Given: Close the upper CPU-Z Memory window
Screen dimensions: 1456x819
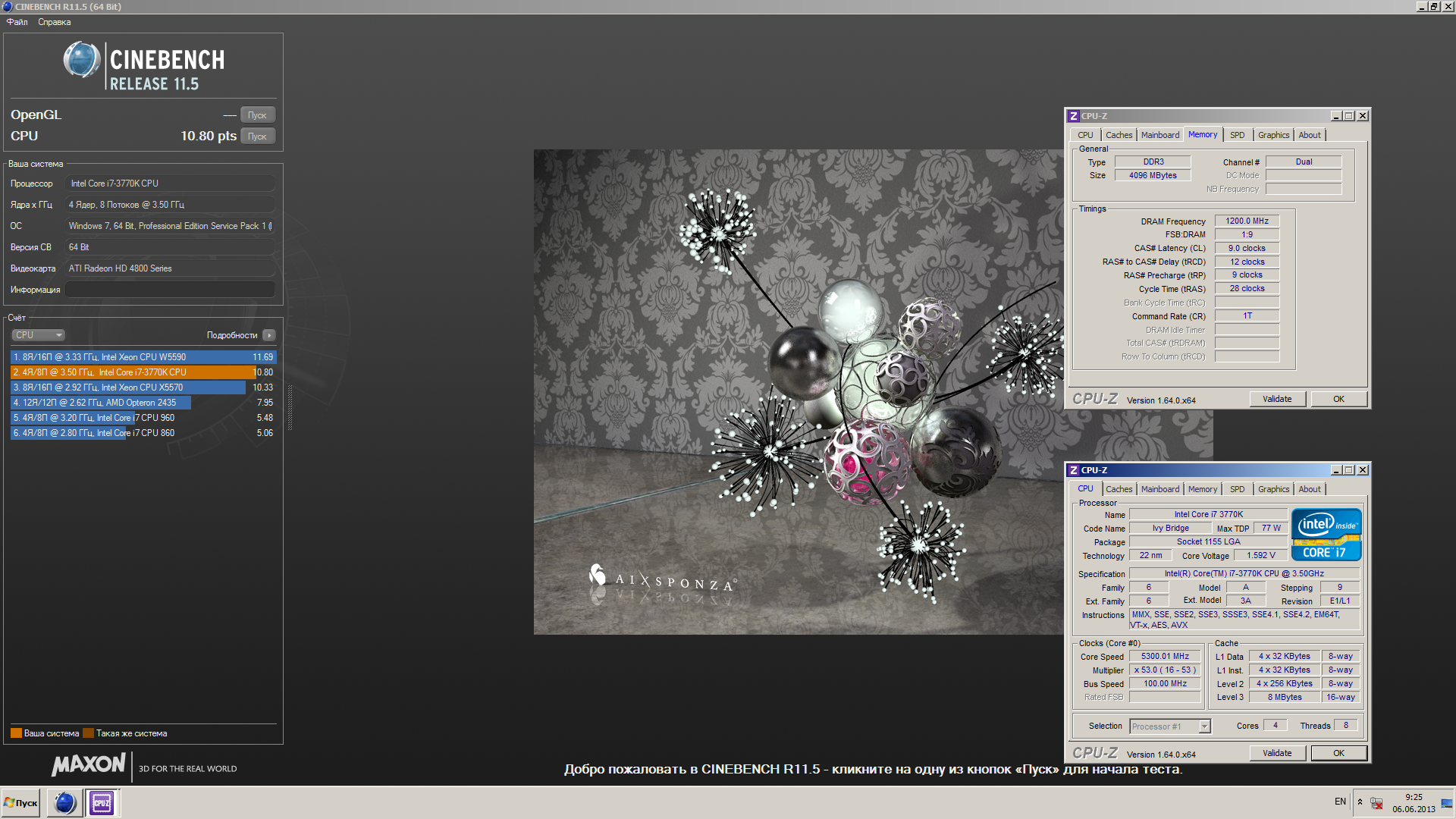Looking at the screenshot, I should pos(1363,116).
